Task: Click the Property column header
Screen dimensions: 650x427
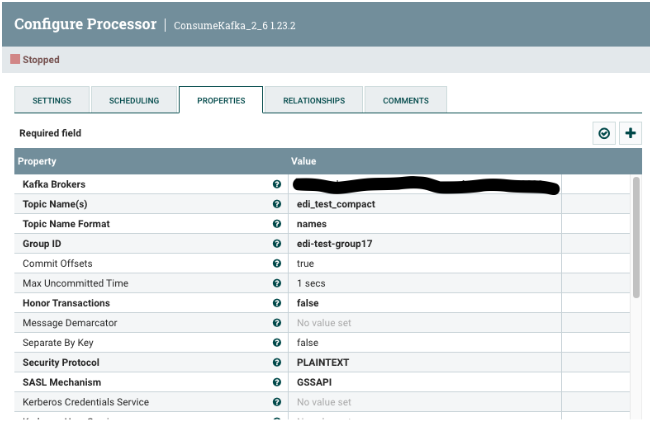Action: 37,161
